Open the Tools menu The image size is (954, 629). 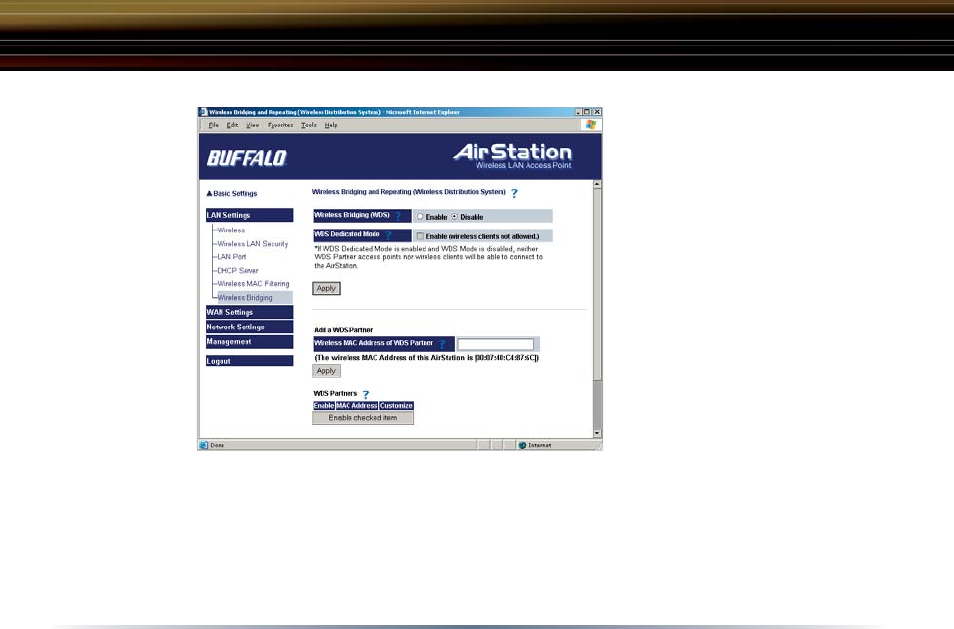point(309,125)
